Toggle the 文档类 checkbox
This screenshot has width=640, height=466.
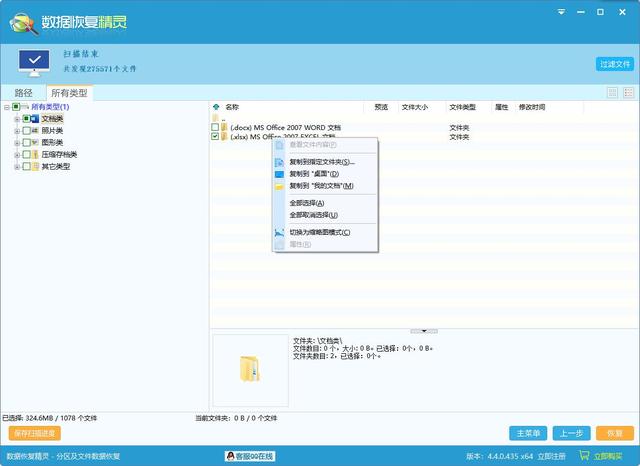click(x=27, y=119)
